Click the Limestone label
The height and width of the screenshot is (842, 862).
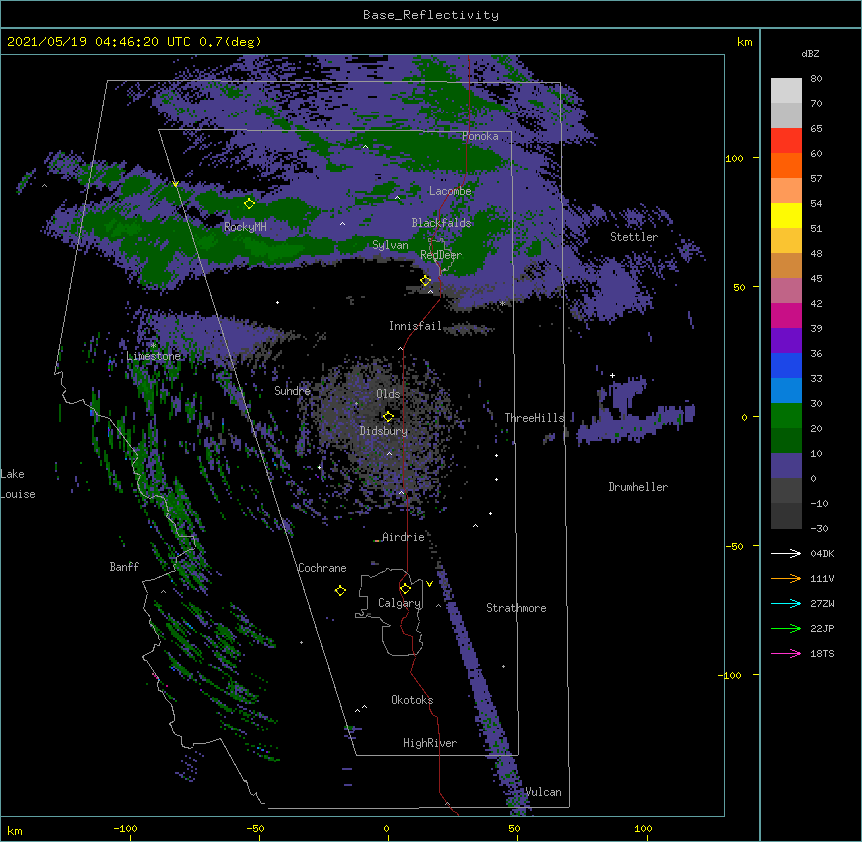point(153,356)
